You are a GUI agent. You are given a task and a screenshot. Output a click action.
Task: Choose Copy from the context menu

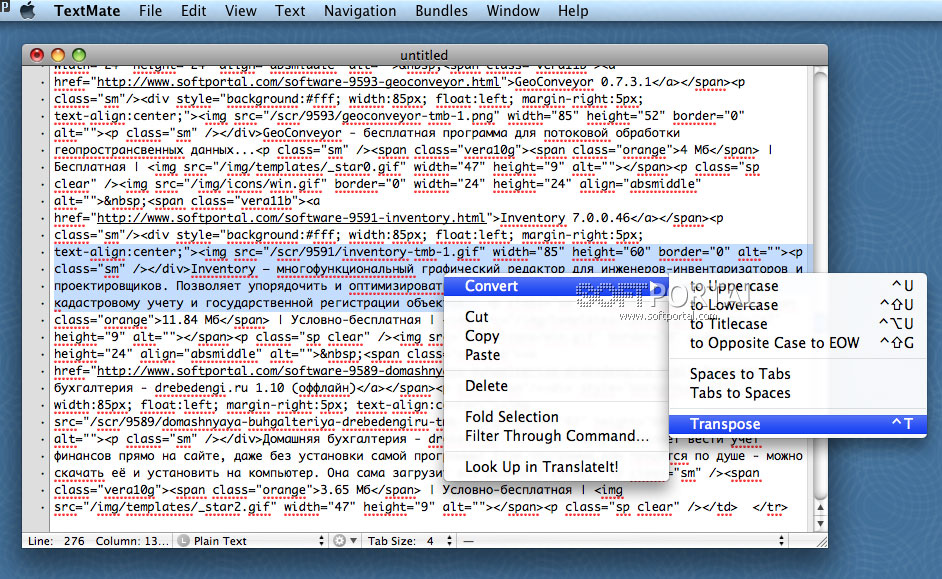point(556,336)
